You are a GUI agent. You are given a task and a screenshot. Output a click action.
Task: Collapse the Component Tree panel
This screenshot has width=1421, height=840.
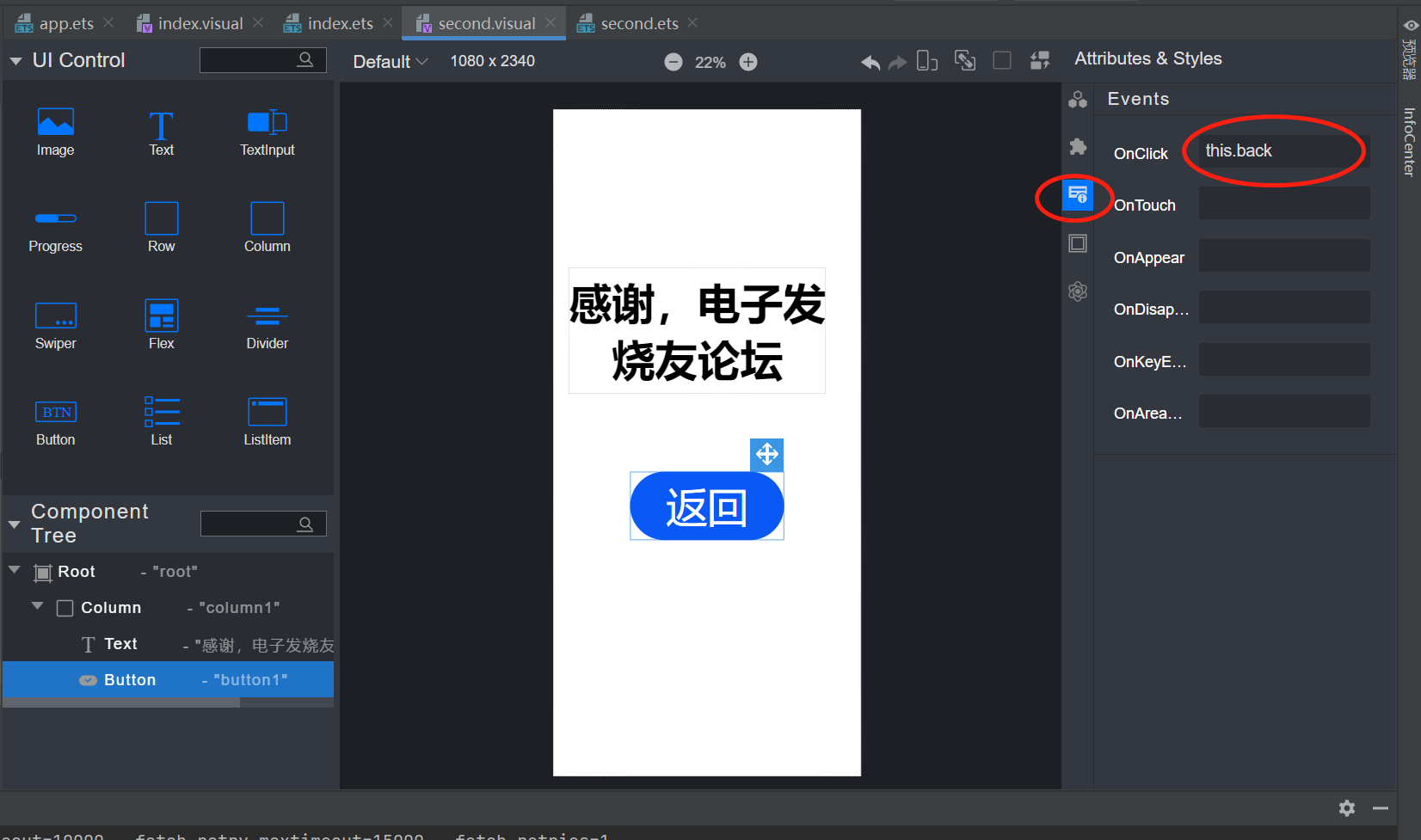click(x=14, y=524)
